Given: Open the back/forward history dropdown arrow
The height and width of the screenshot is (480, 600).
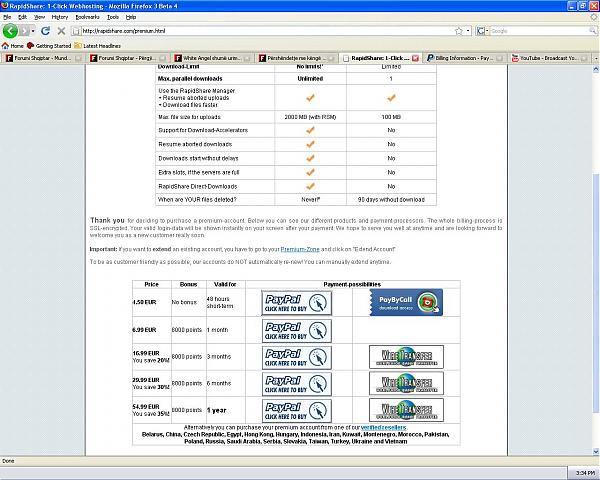Looking at the screenshot, I should pos(33,31).
